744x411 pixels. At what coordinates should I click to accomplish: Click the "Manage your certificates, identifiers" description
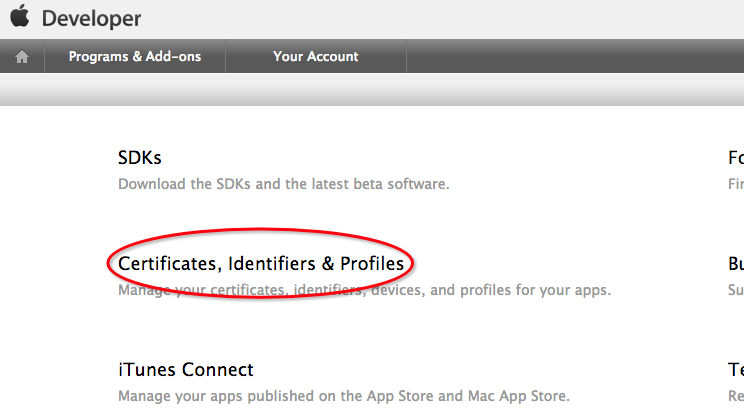364,291
